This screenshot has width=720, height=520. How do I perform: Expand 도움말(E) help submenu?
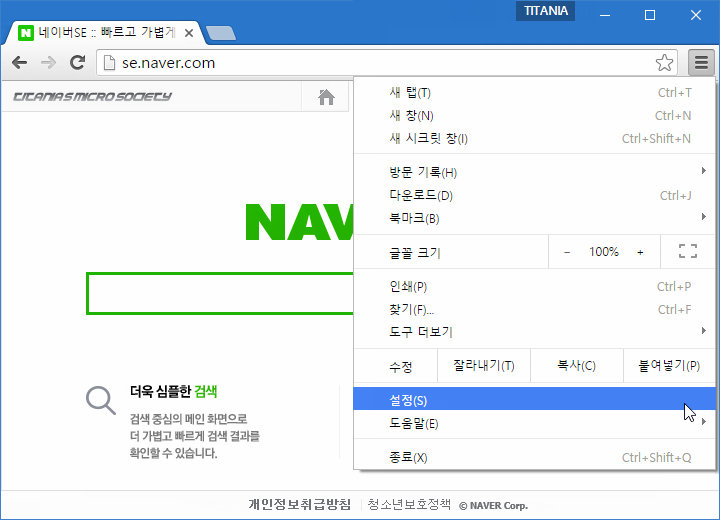click(x=535, y=423)
